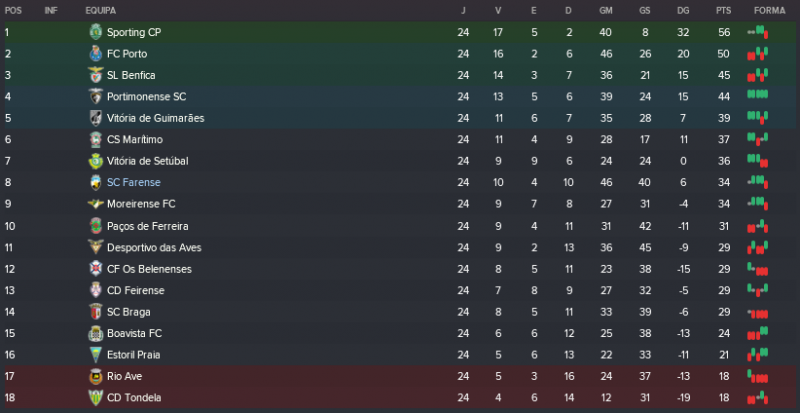
Task: Click the CD Tondela badge icon
Action: pos(96,398)
